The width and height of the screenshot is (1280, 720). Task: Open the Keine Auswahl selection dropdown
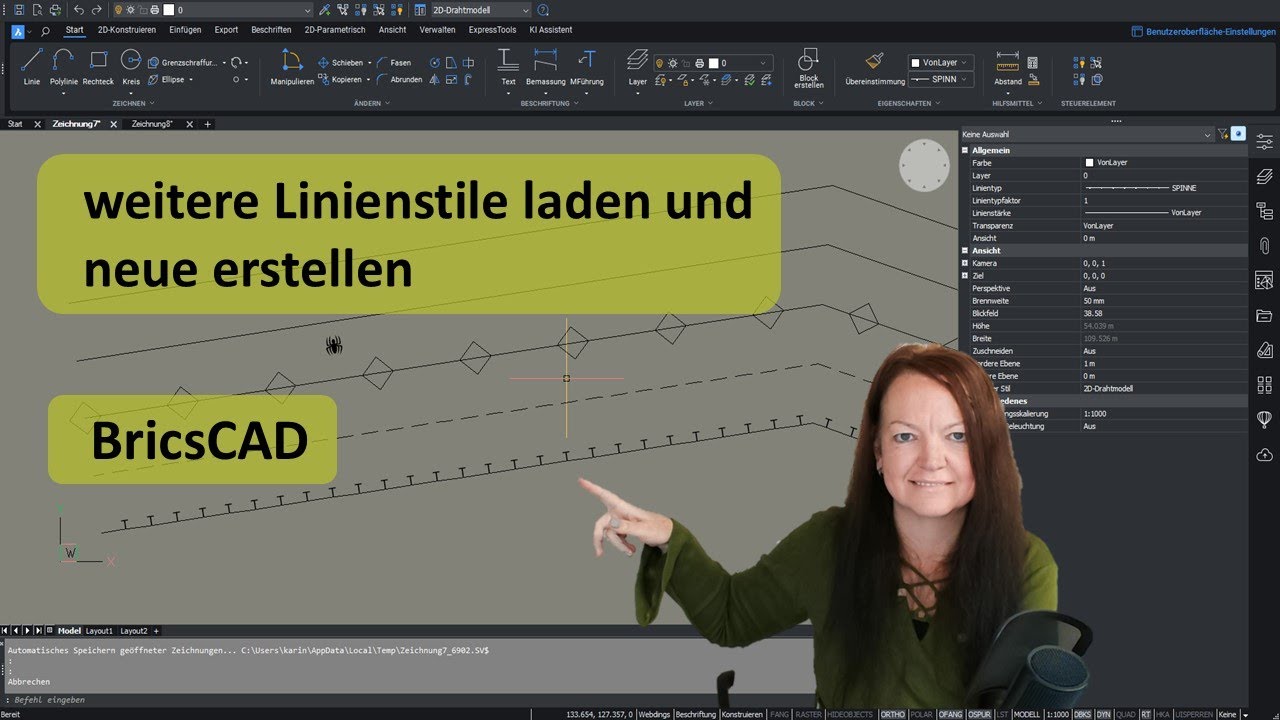coord(1086,134)
